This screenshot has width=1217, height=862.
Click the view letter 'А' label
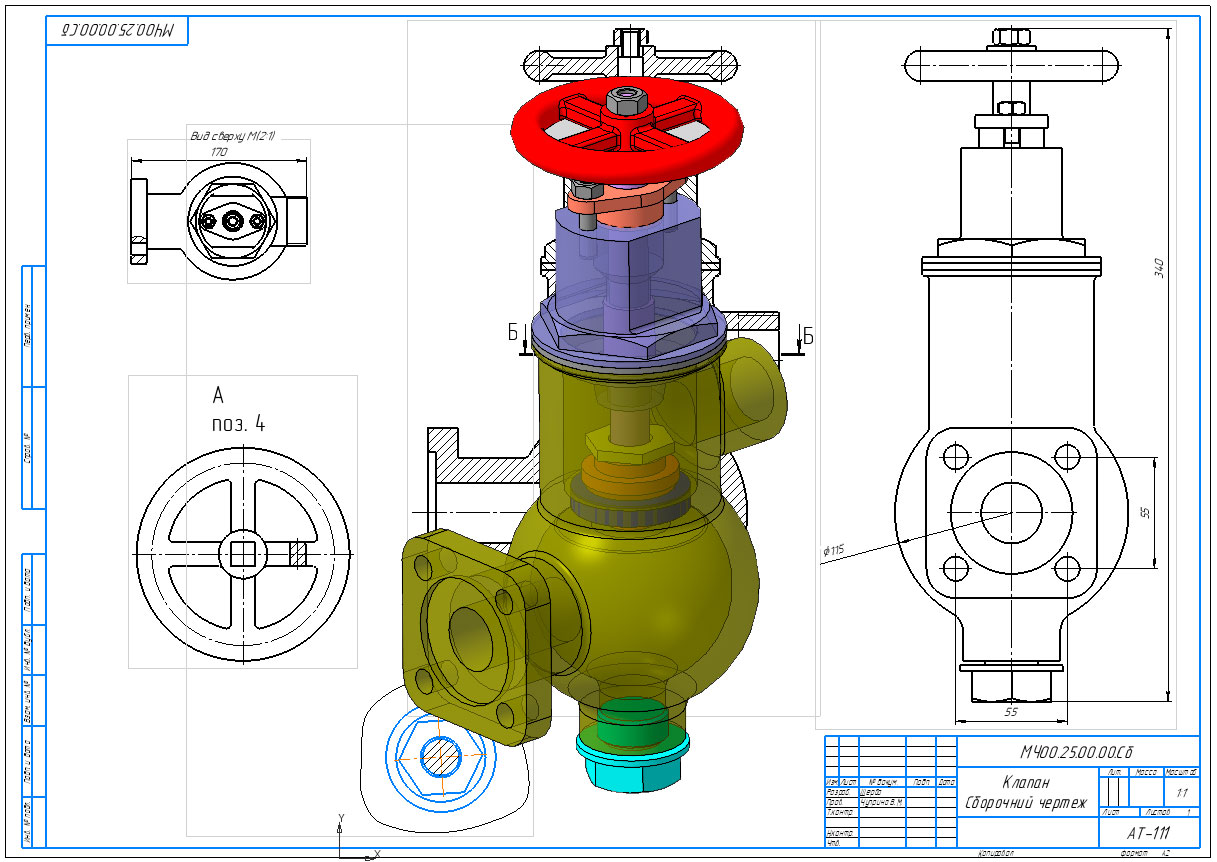coord(219,394)
